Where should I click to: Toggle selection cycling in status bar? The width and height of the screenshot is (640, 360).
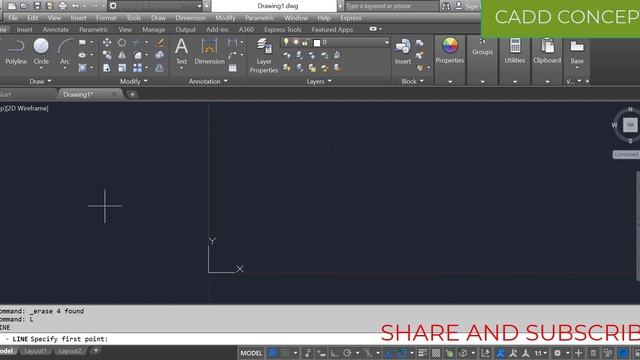tap(449, 353)
